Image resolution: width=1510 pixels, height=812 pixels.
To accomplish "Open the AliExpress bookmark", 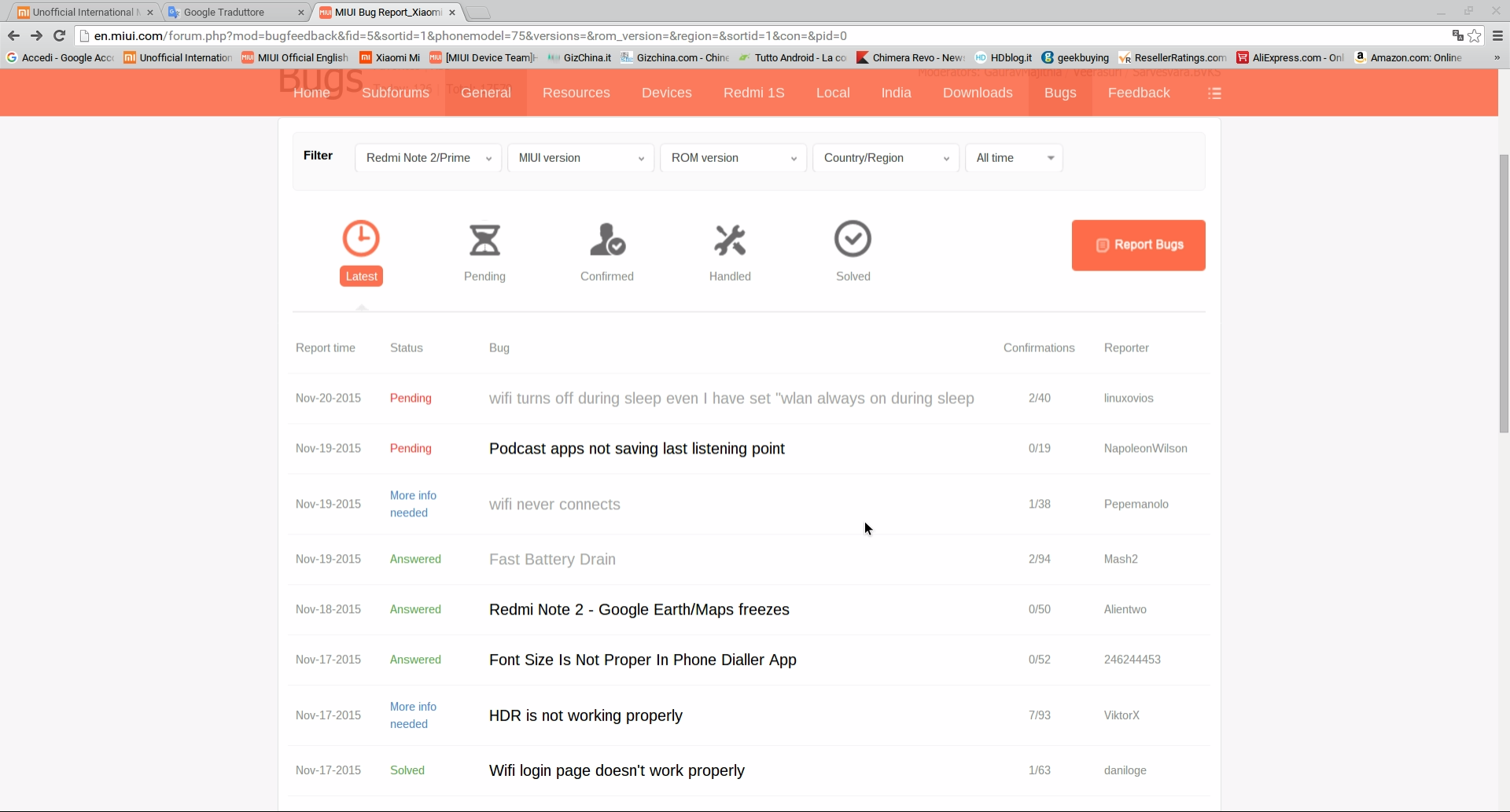I will pyautogui.click(x=1290, y=57).
